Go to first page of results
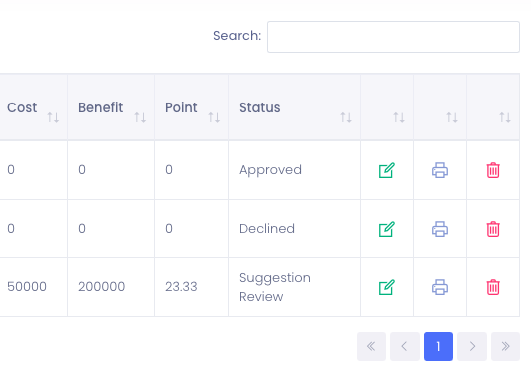The height and width of the screenshot is (371, 531). [x=371, y=346]
